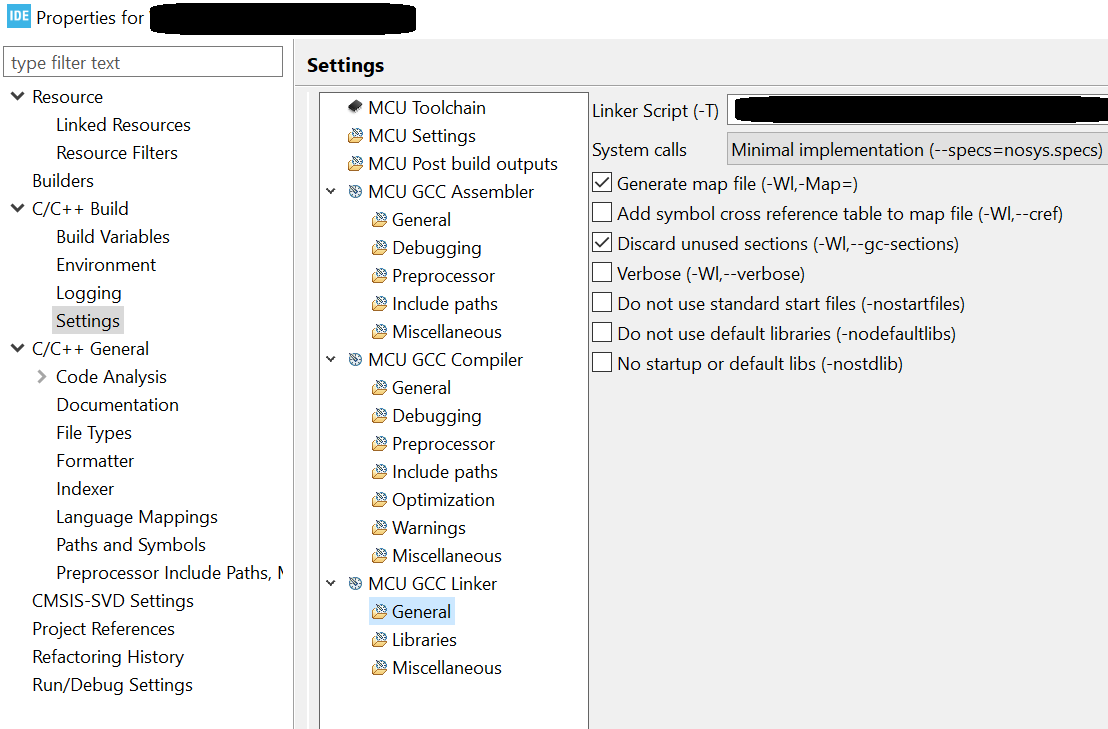The image size is (1108, 729).
Task: Click the MCU GCC Assembler gear icon
Action: point(355,191)
